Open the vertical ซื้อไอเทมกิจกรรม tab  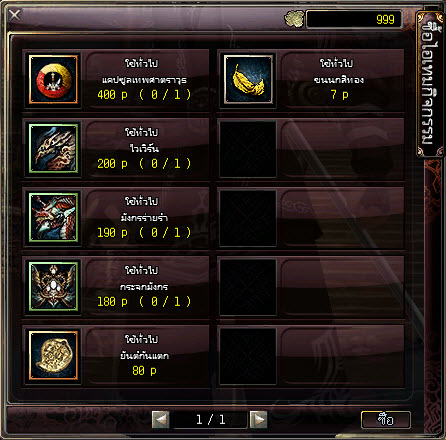click(430, 85)
